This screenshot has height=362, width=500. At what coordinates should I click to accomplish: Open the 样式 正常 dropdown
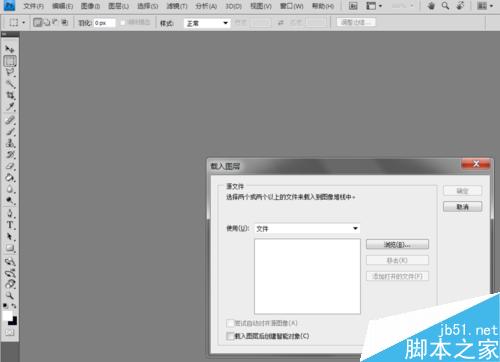pos(207,23)
